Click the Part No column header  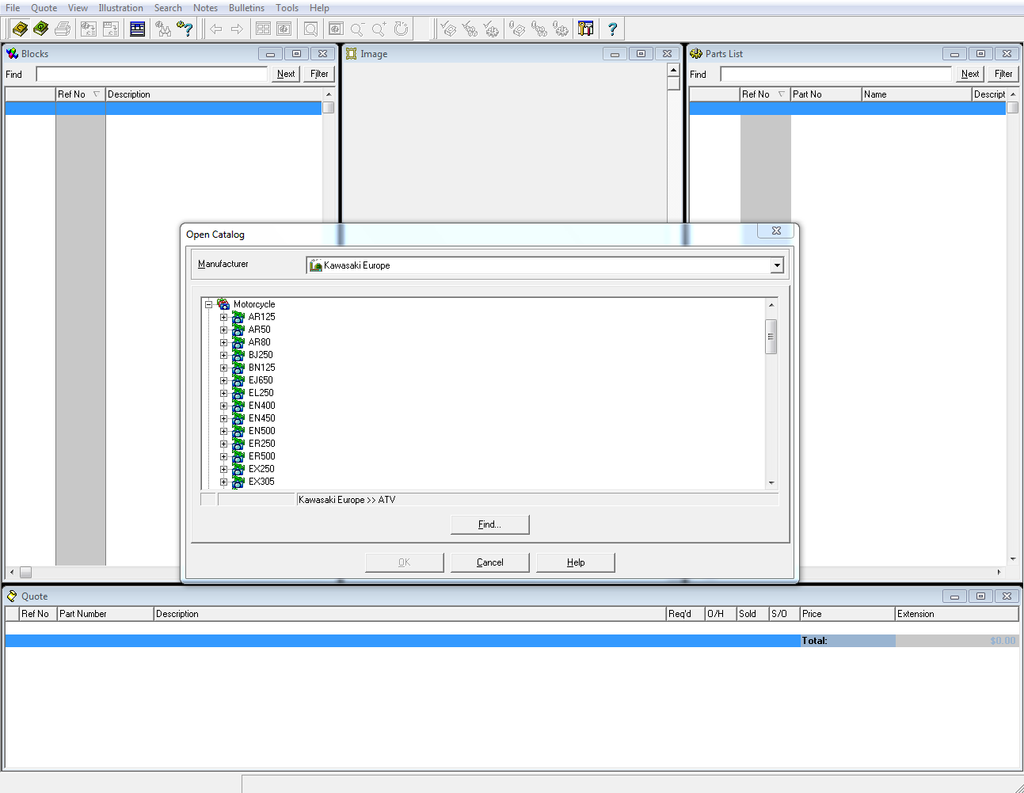click(826, 94)
